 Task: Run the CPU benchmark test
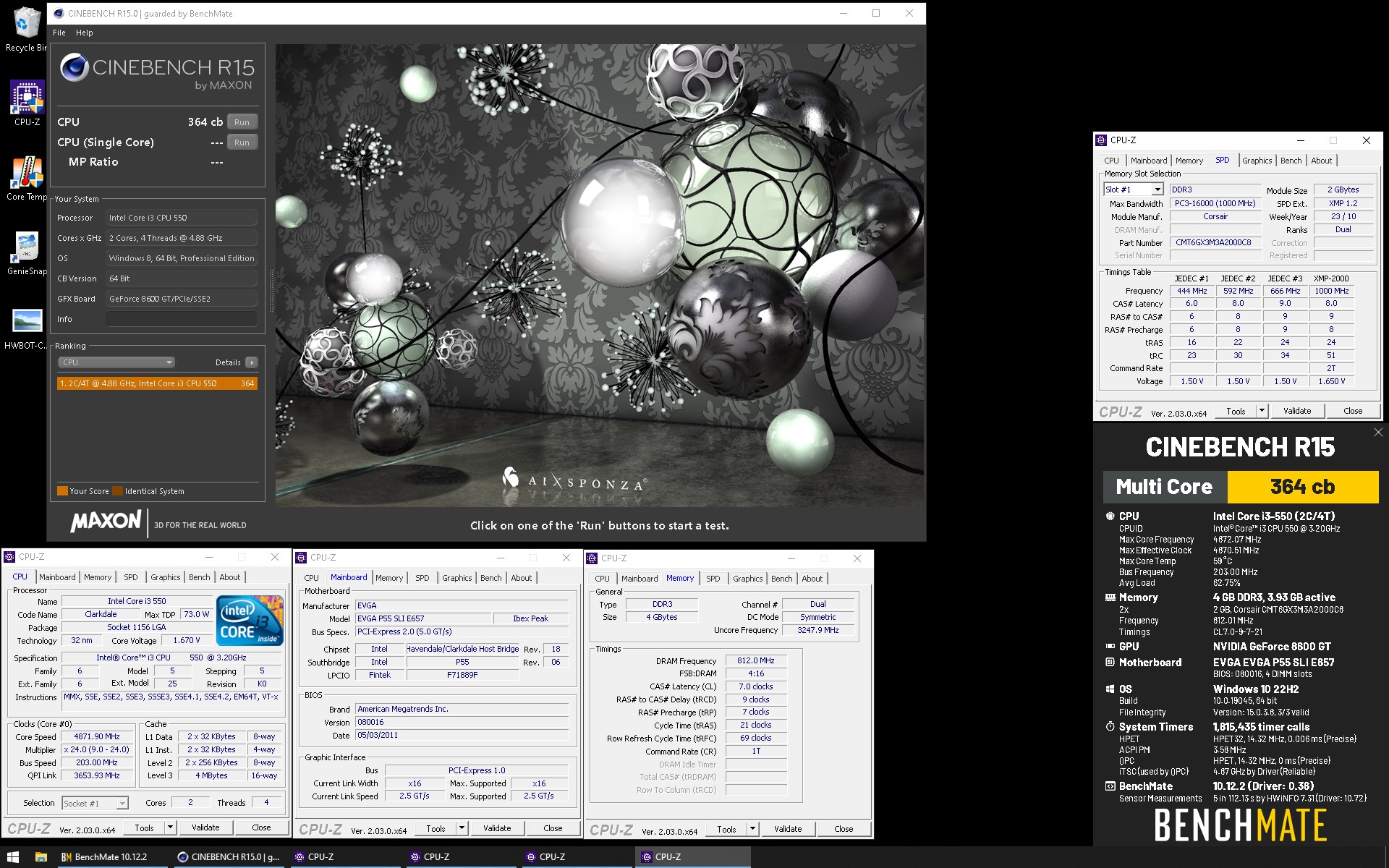pos(242,122)
